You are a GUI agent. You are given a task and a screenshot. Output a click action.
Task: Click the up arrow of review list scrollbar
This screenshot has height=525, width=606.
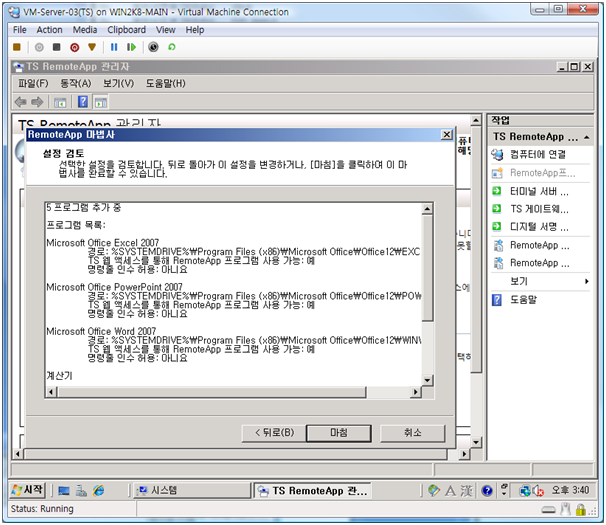click(x=427, y=209)
